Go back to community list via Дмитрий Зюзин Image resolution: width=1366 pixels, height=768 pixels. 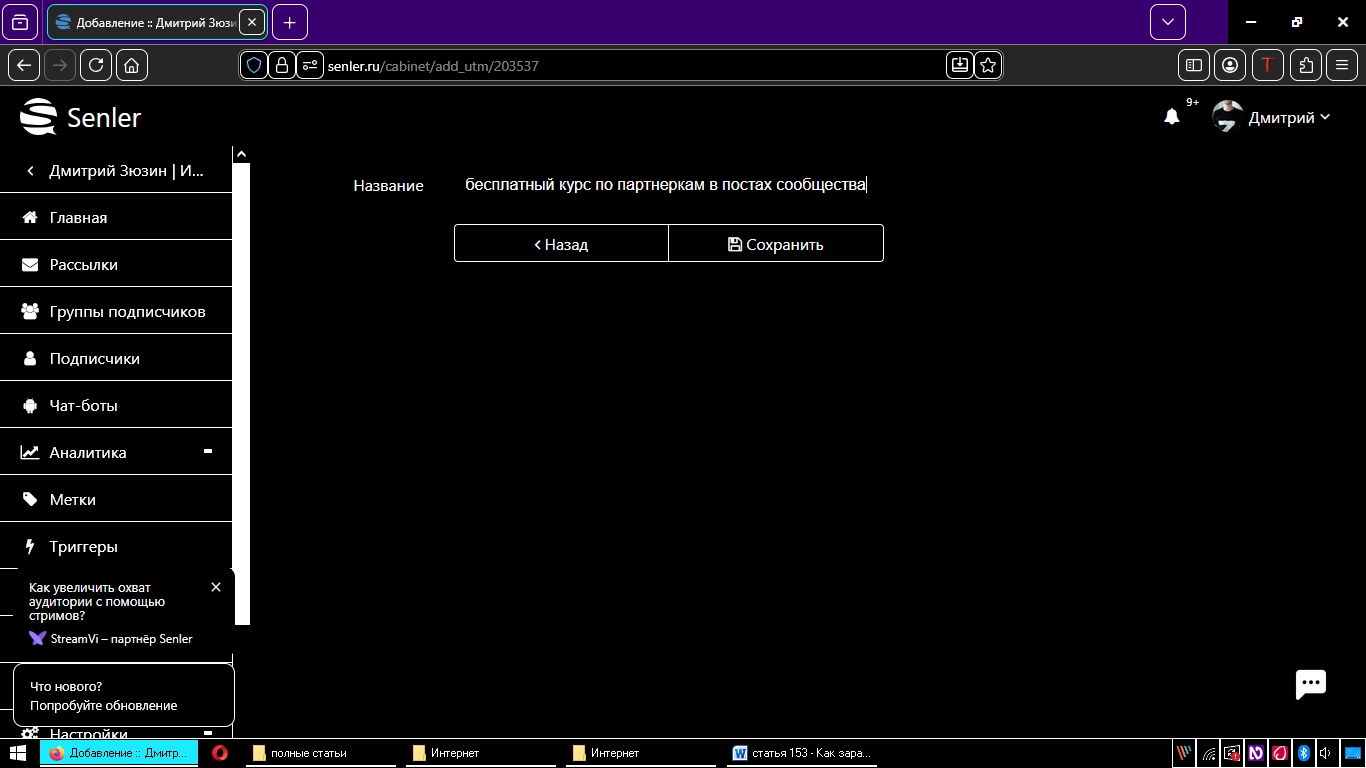click(x=116, y=171)
